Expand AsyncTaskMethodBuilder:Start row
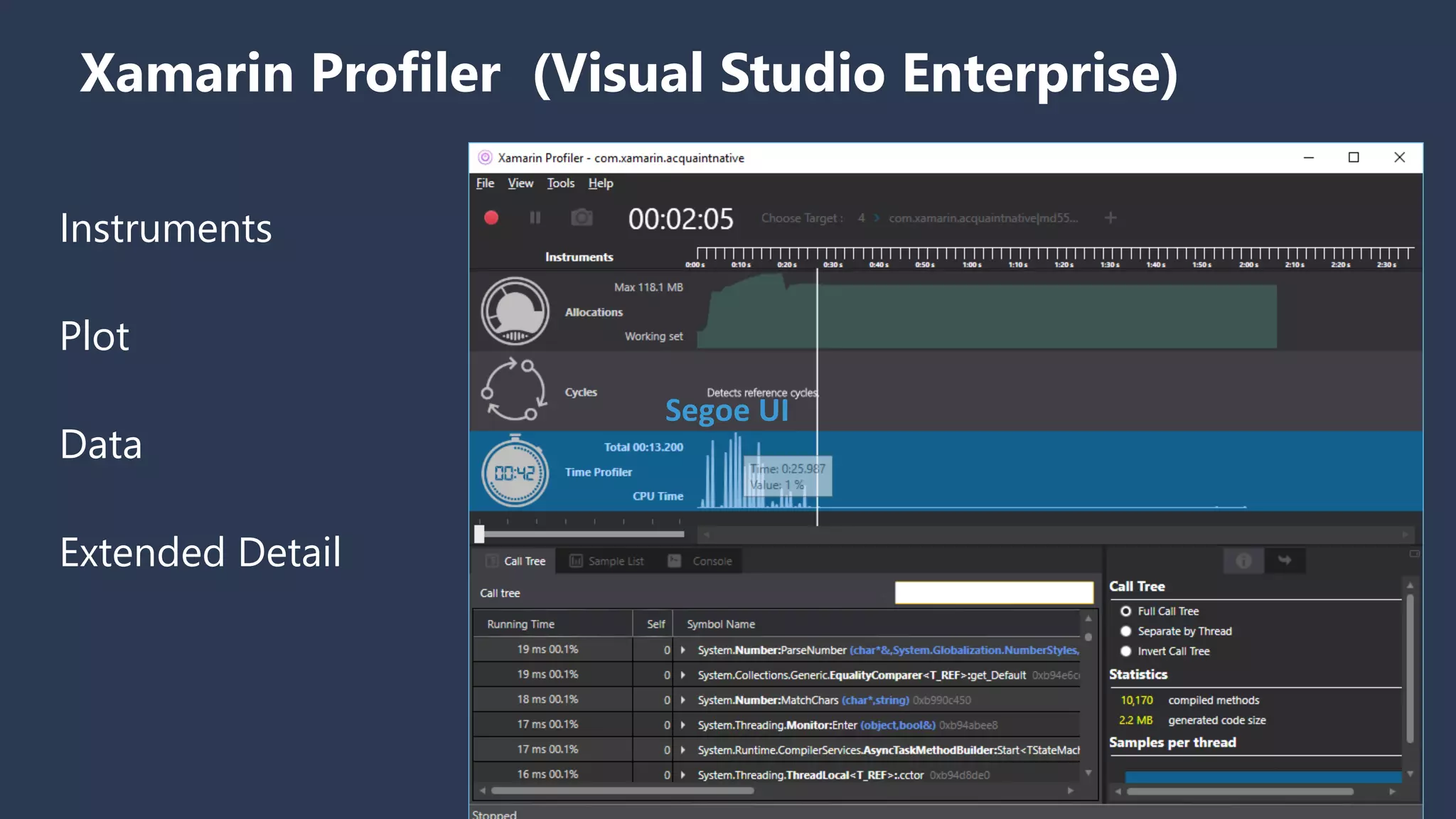The width and height of the screenshot is (1456, 819). click(x=683, y=750)
